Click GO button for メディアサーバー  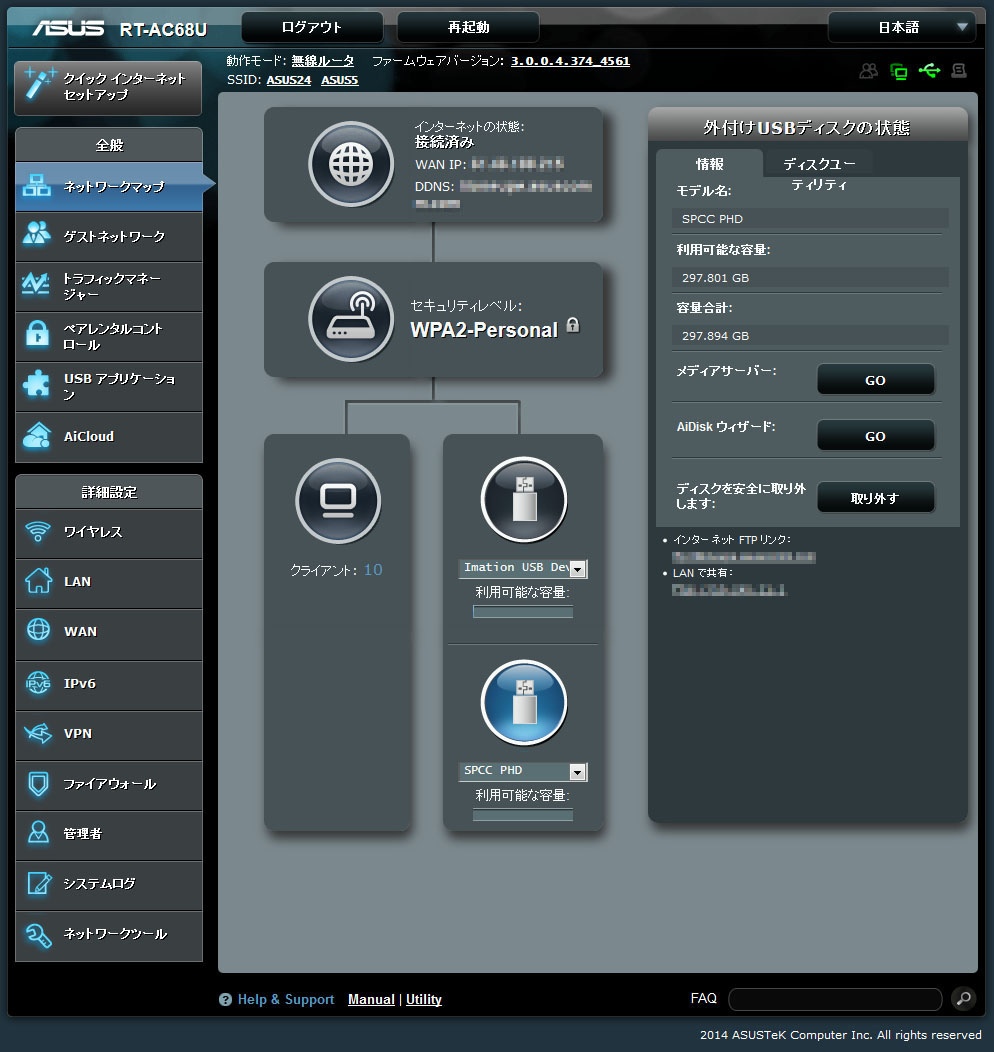(x=875, y=380)
